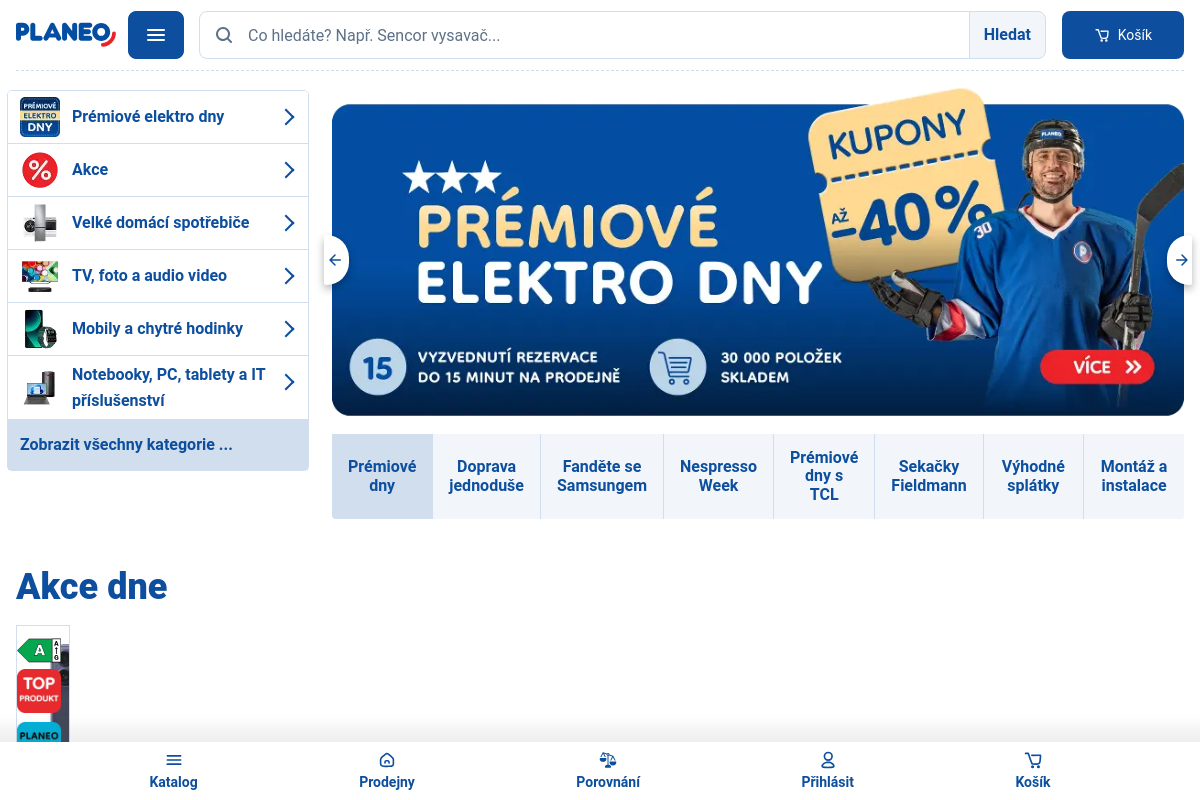Go to previous banner slide arrow

335,260
